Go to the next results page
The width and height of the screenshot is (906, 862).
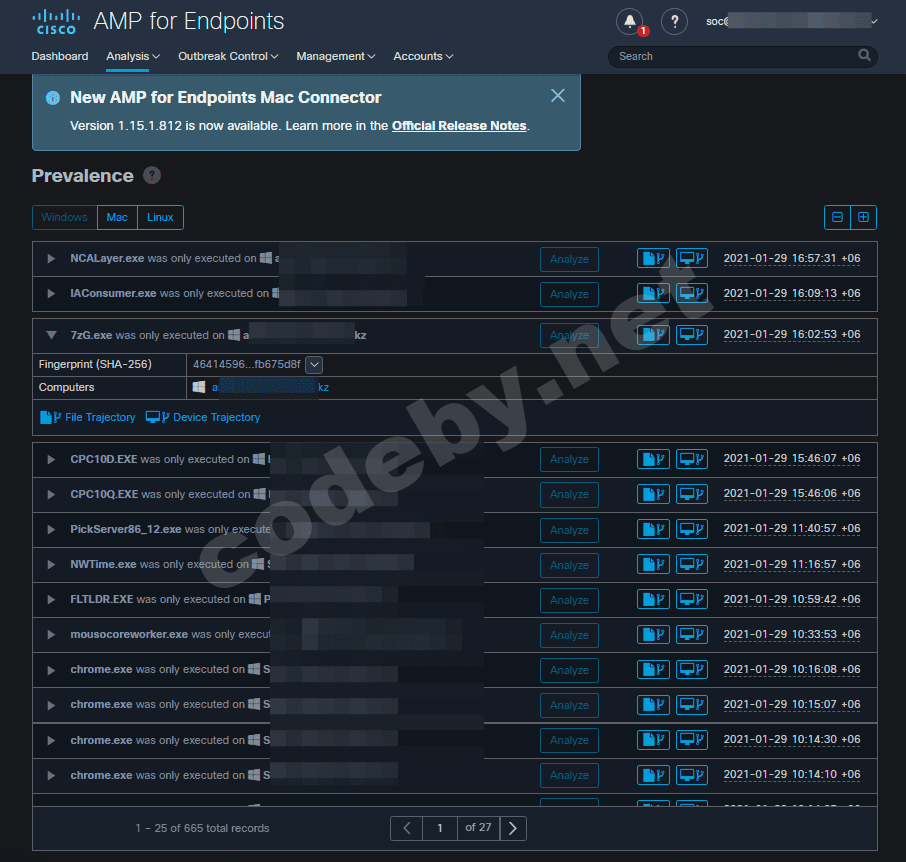(x=513, y=828)
